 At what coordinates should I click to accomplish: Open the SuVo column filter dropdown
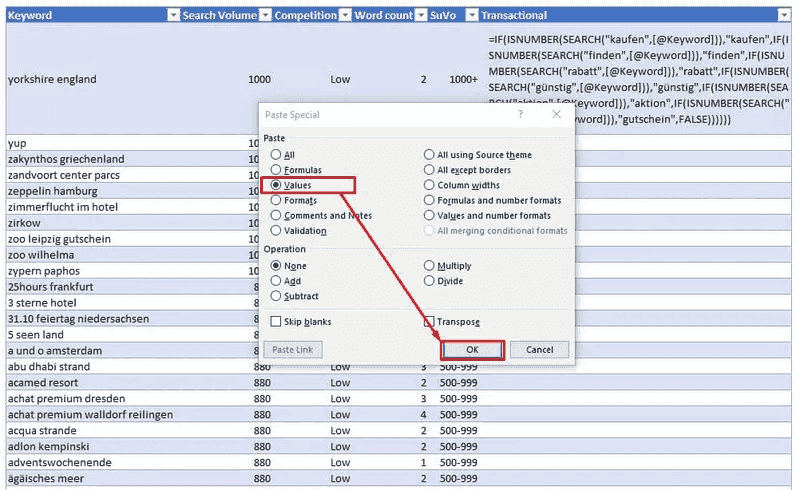click(473, 15)
